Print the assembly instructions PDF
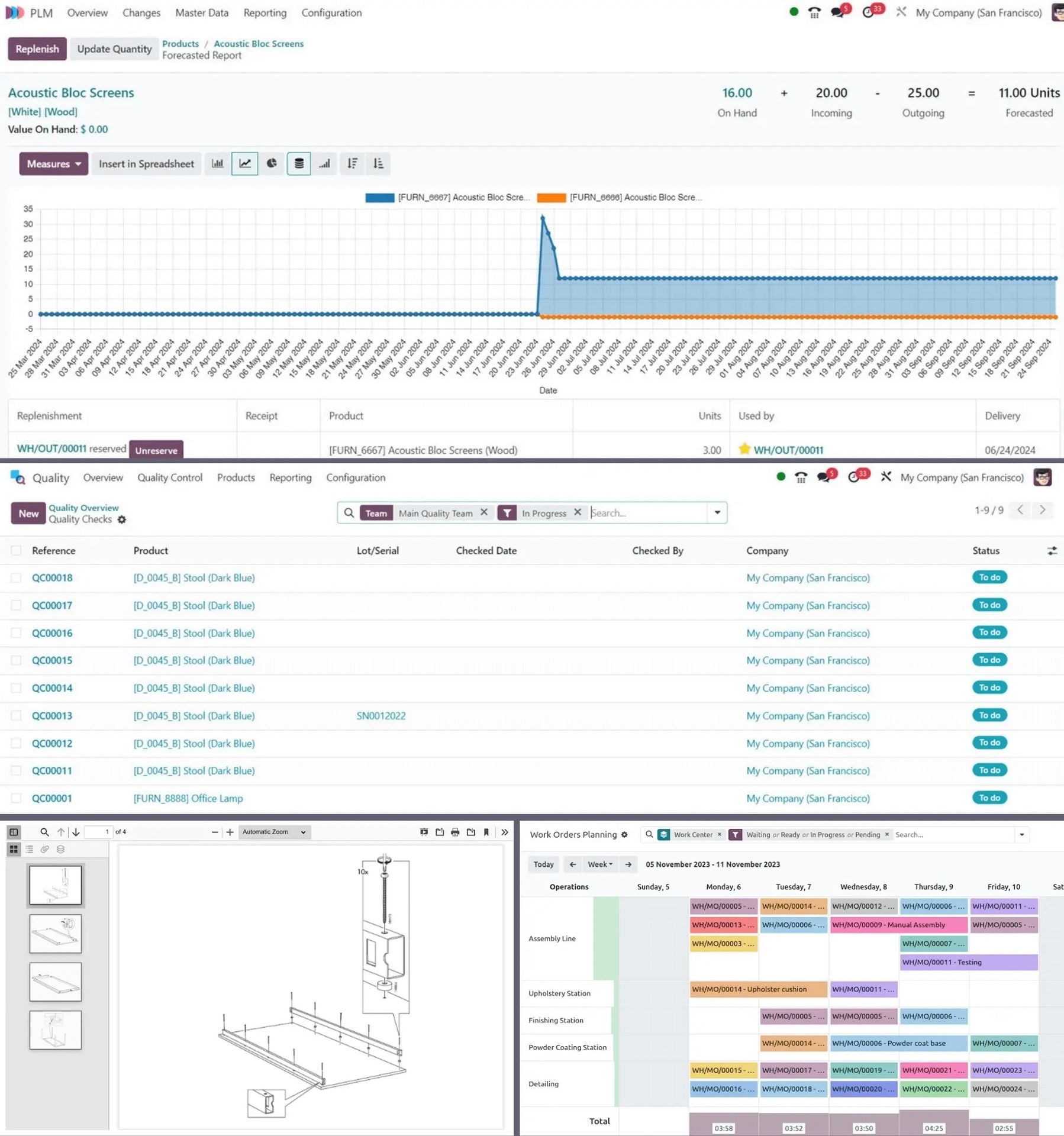This screenshot has width=1064, height=1136. point(455,832)
